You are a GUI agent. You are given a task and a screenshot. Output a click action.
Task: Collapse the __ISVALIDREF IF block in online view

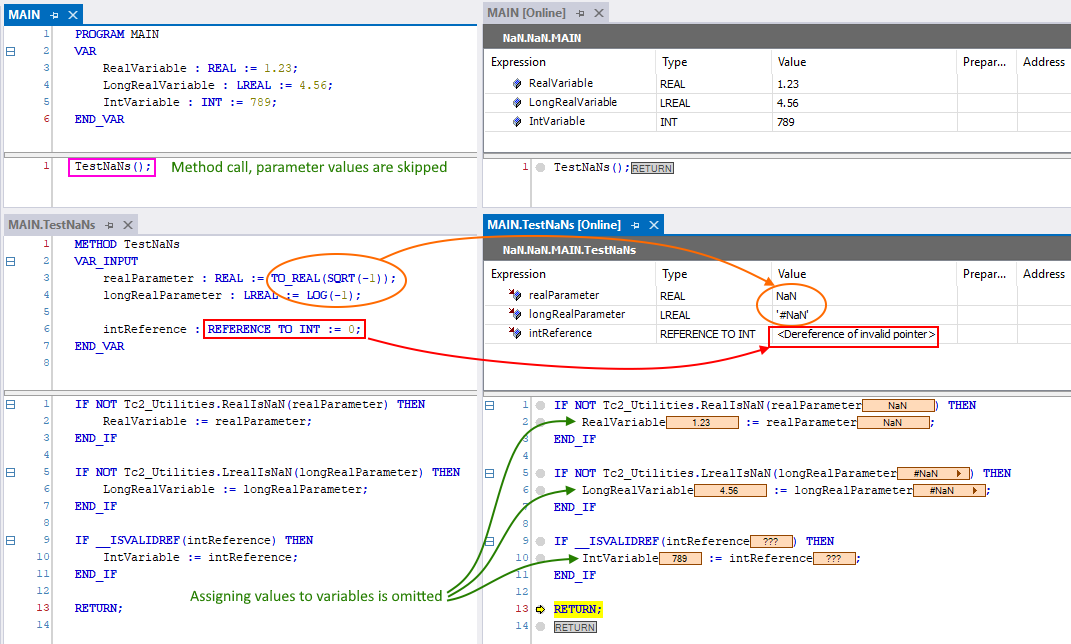click(x=489, y=541)
